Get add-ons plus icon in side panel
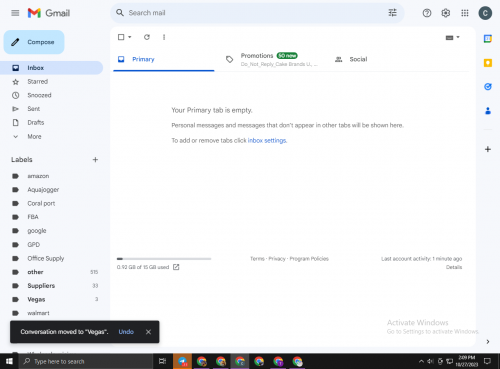 [x=488, y=149]
